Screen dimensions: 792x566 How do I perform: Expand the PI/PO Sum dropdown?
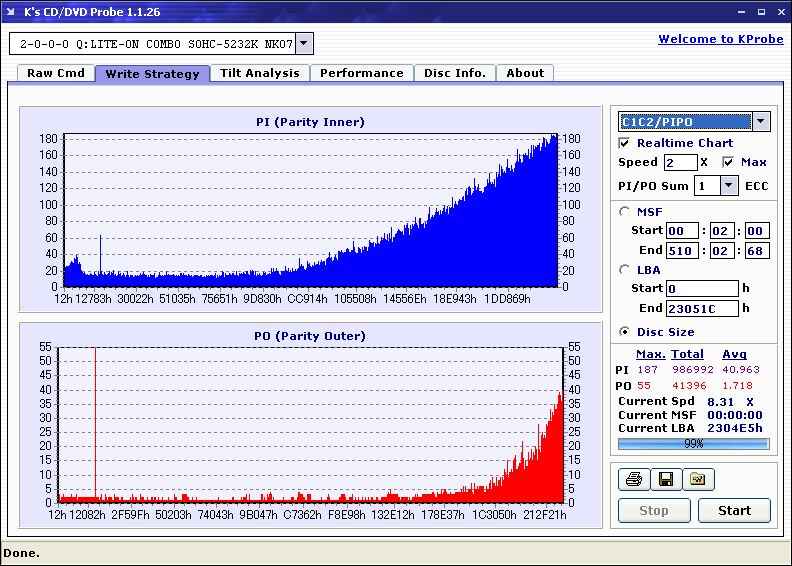click(x=728, y=186)
